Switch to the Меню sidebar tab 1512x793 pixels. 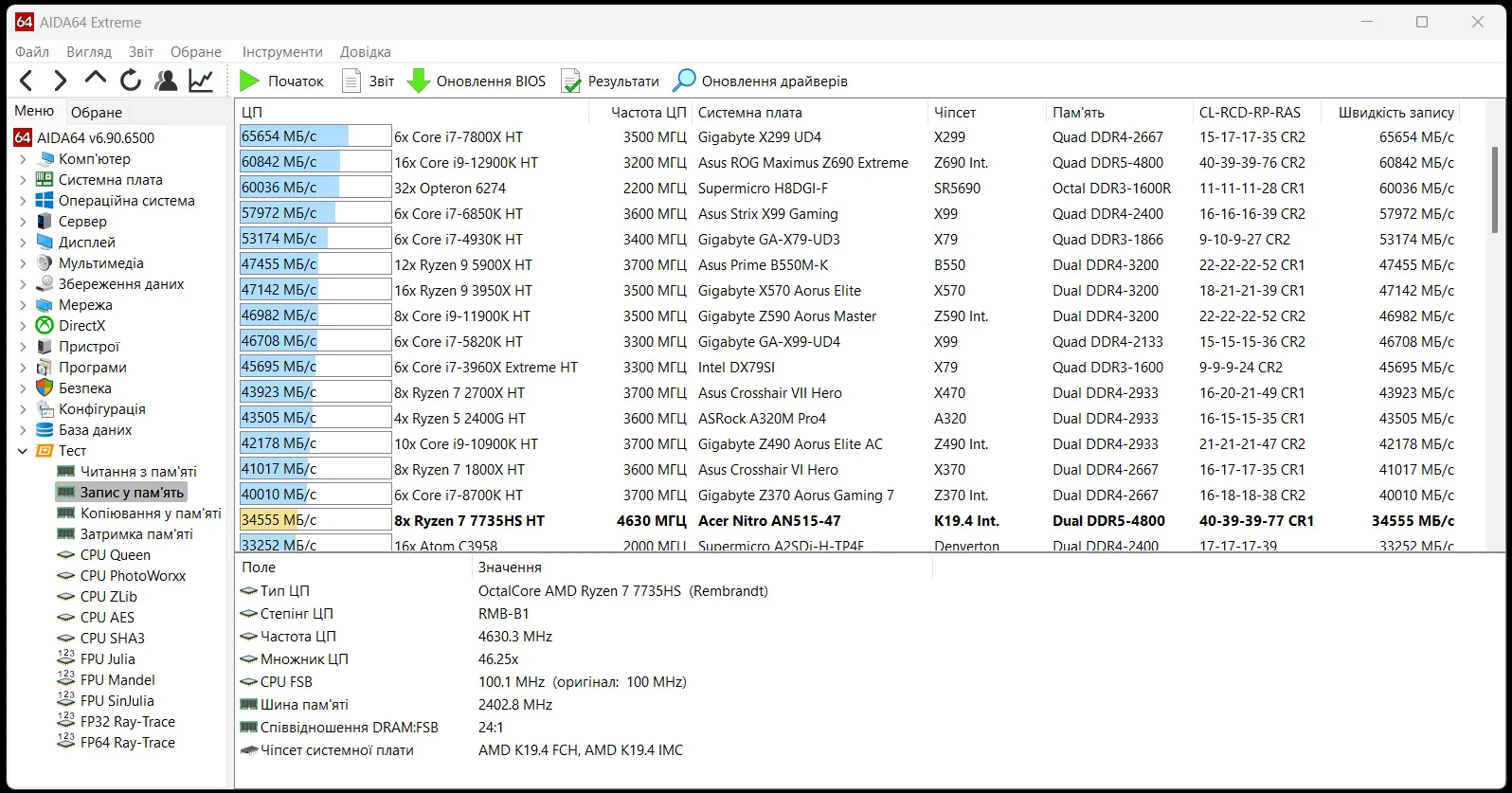[x=34, y=111]
